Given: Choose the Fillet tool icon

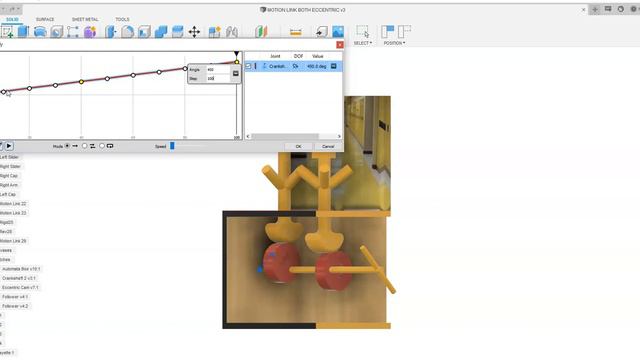Looking at the screenshot, I should (127, 32).
